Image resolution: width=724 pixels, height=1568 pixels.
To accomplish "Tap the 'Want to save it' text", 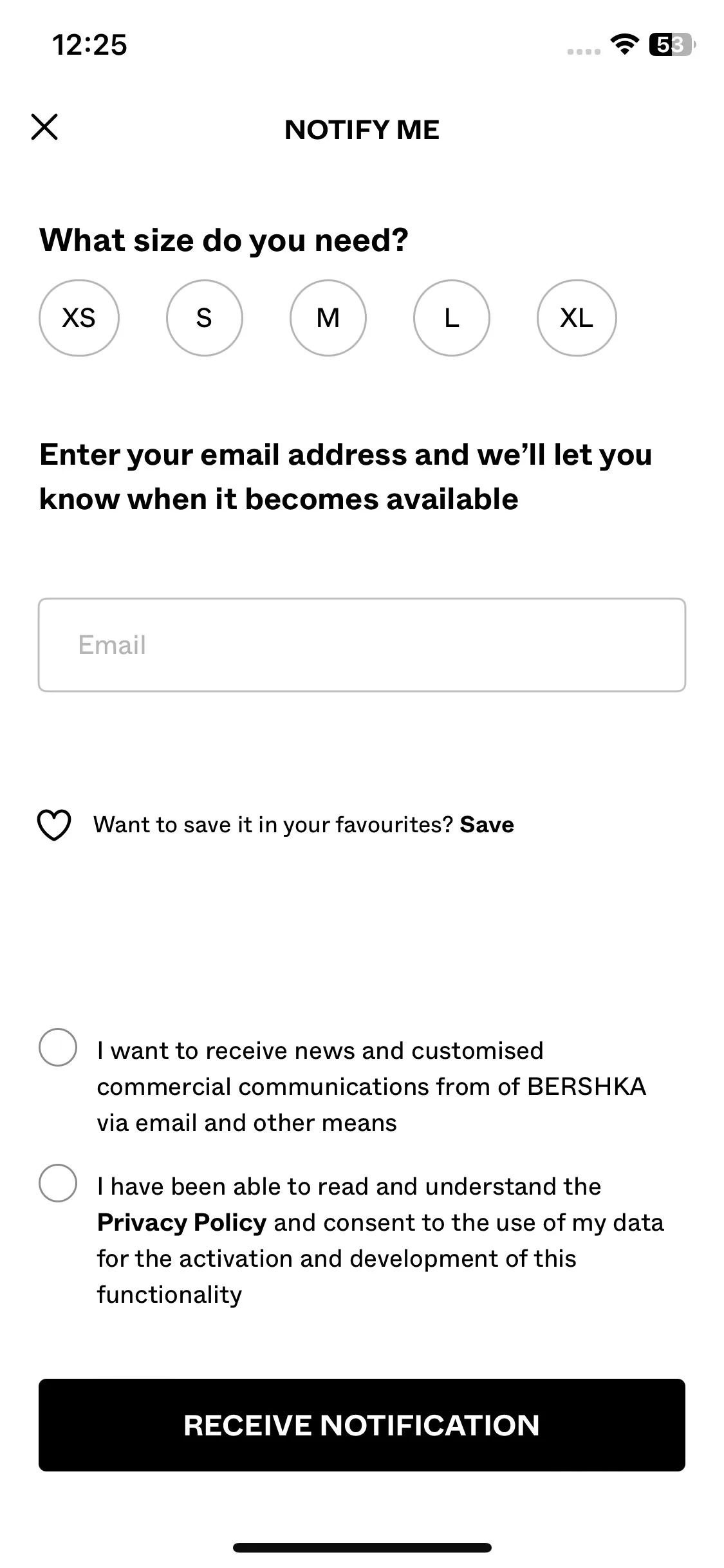I will point(274,825).
